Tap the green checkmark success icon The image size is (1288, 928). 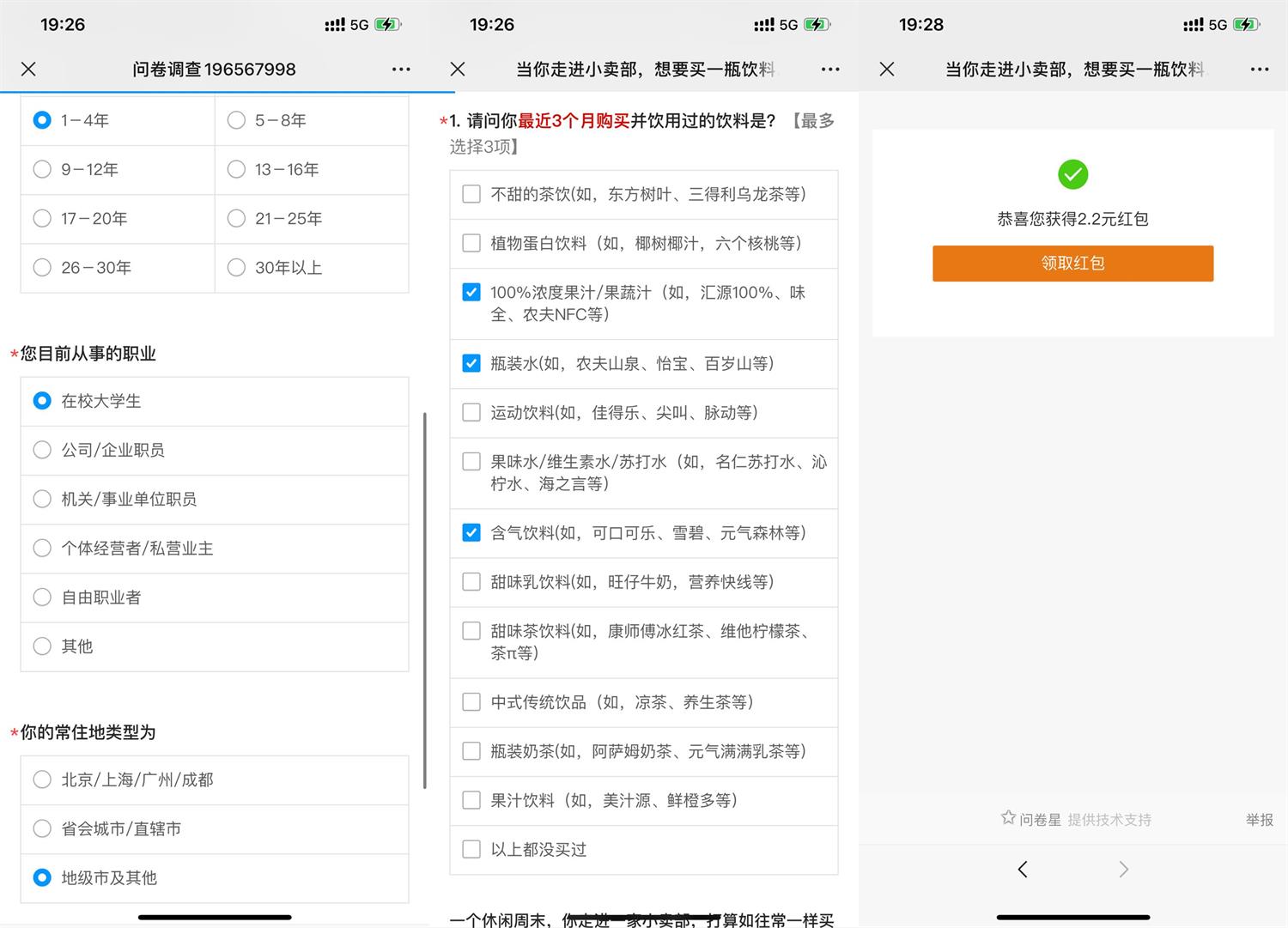coord(1072,174)
